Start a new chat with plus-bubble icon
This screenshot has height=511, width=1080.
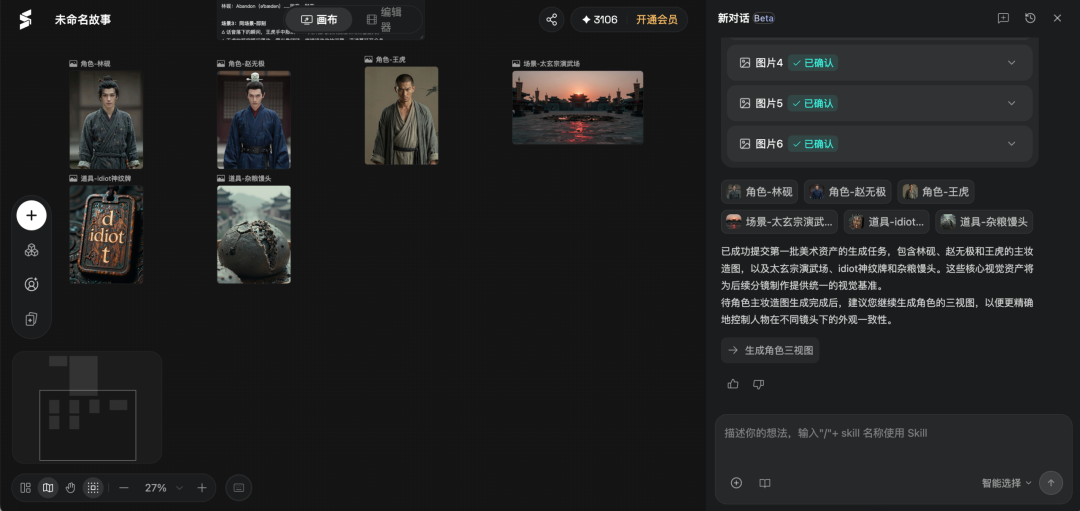1004,19
